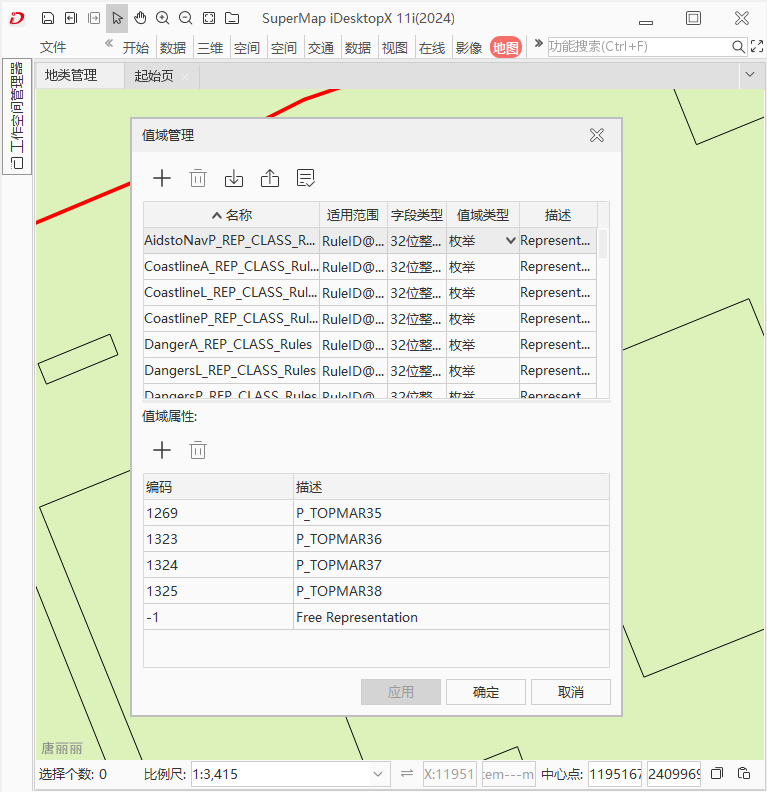Select the Pan hand tool
This screenshot has width=767, height=792.
(x=140, y=18)
